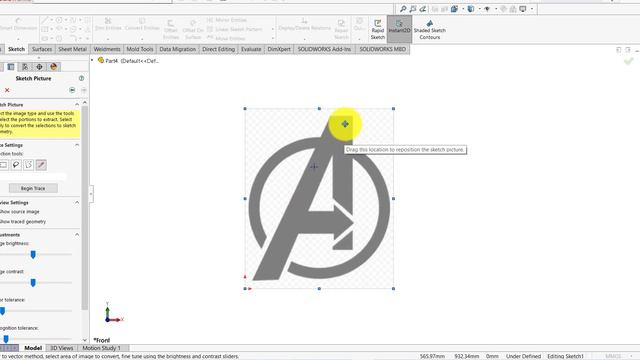Click the Begin Trace button
Image resolution: width=640 pixels, height=360 pixels.
pos(33,188)
